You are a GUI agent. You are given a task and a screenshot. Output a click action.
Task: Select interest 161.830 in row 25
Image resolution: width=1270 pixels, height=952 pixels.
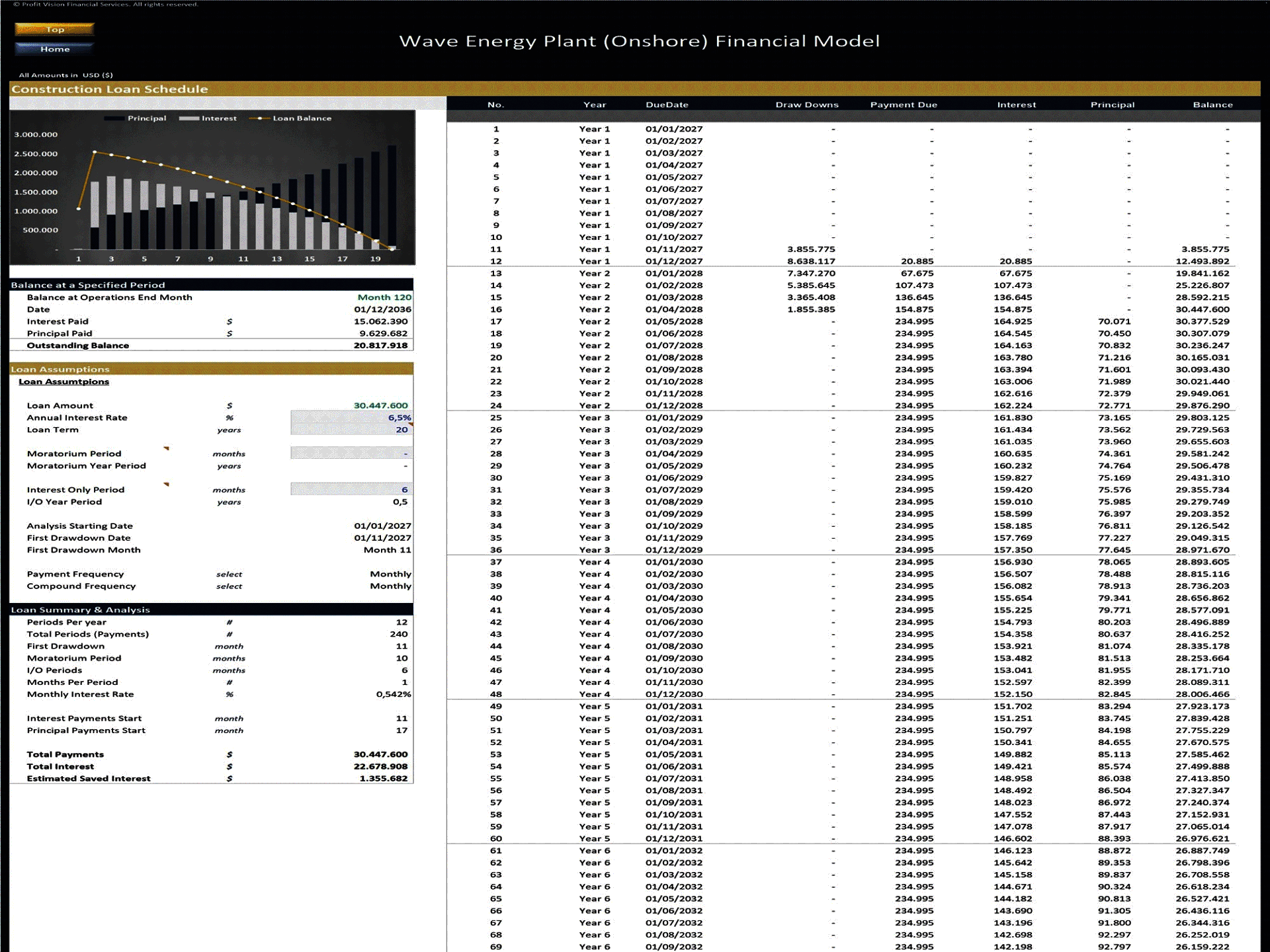(1013, 417)
